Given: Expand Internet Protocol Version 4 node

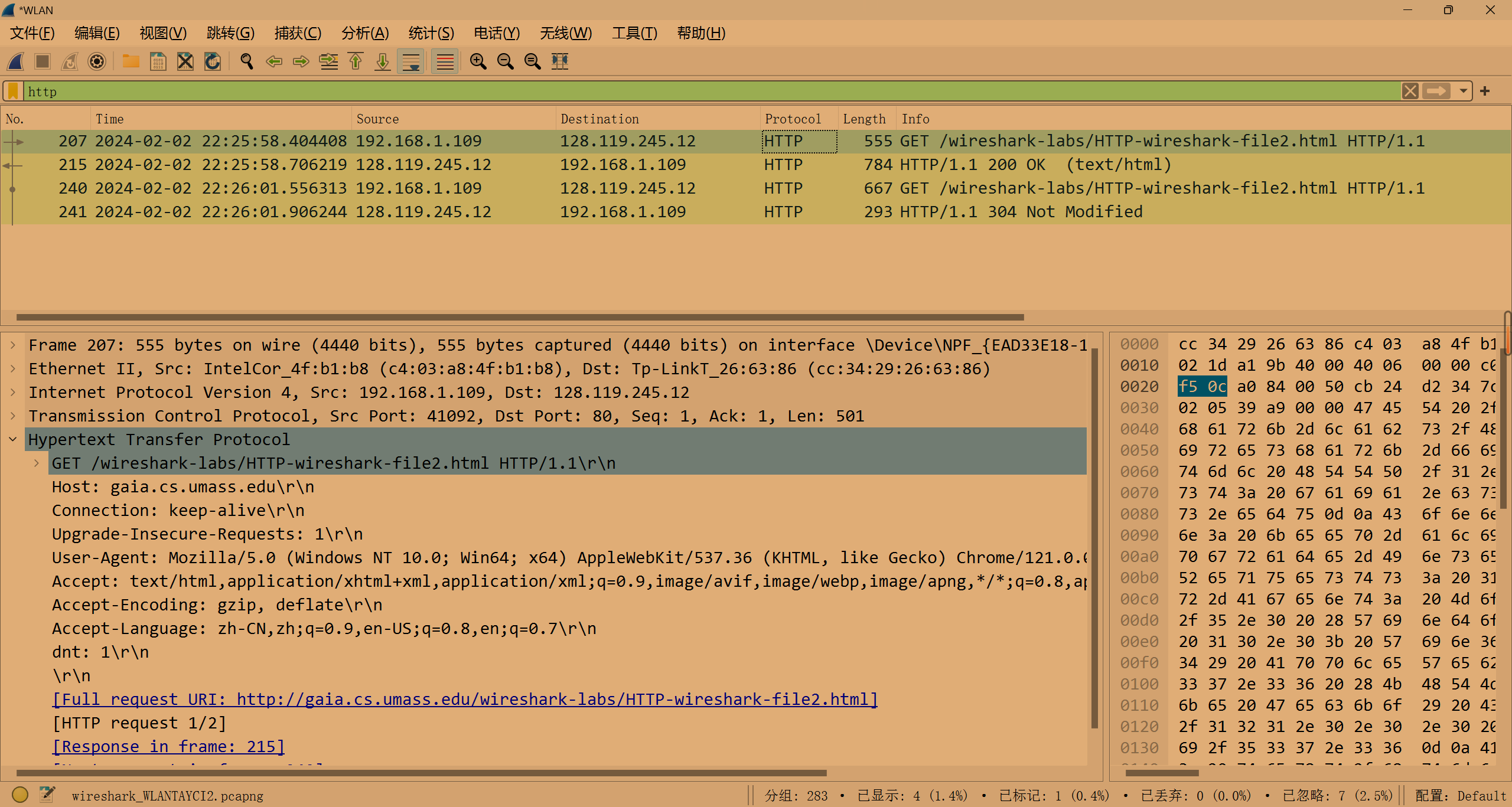Looking at the screenshot, I should click(13, 393).
